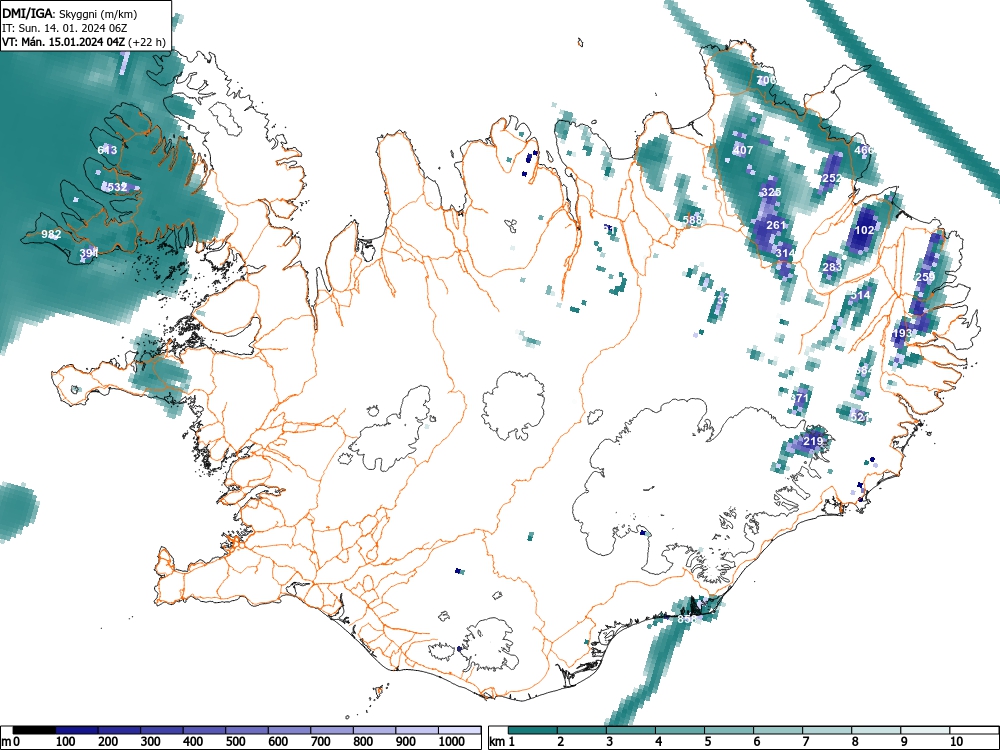
Task: Click the visibility value 193 on the map
Action: click(902, 333)
